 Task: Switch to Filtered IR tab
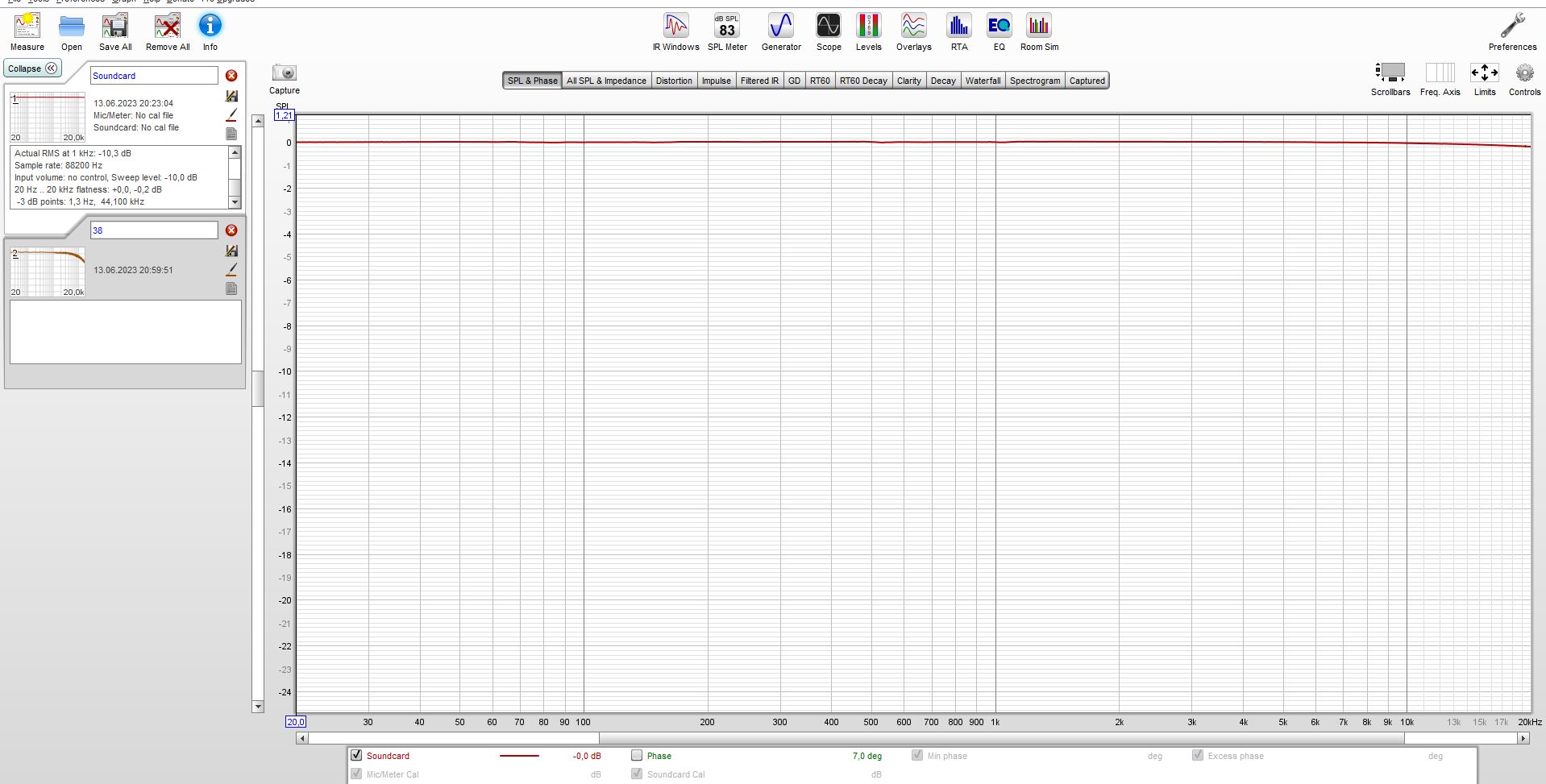pos(759,81)
